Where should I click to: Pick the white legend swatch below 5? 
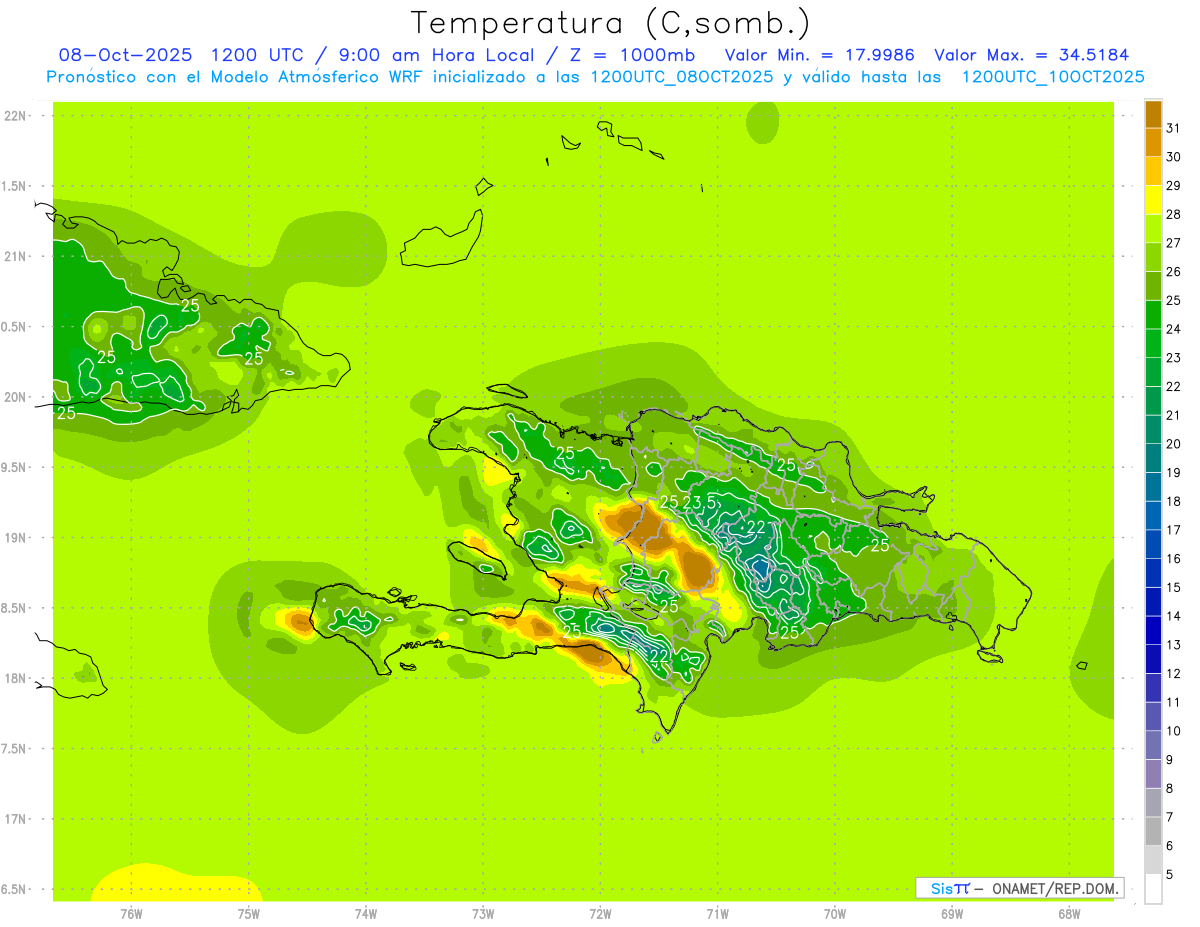(1153, 888)
